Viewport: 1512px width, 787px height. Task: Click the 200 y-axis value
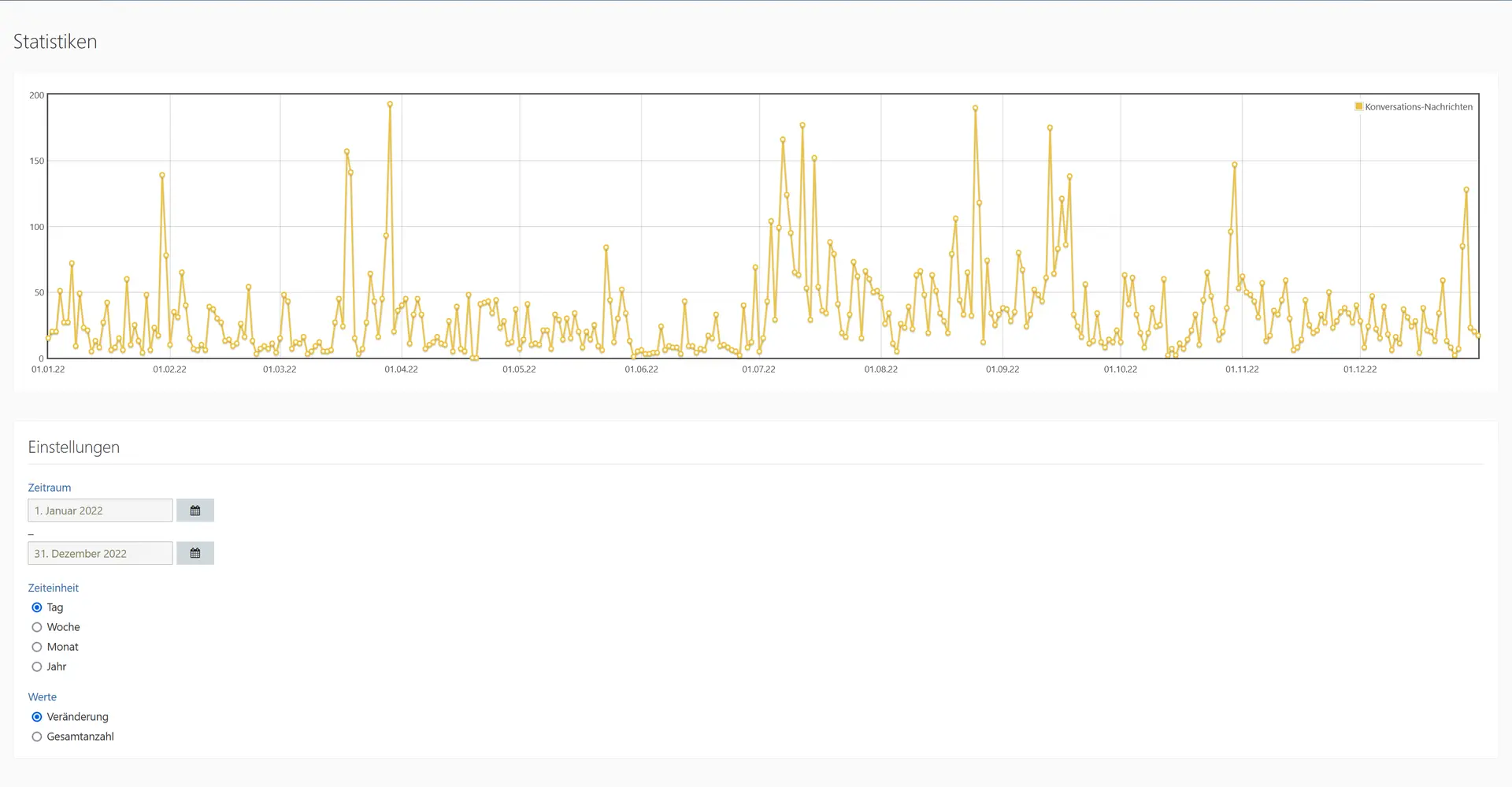coord(37,95)
